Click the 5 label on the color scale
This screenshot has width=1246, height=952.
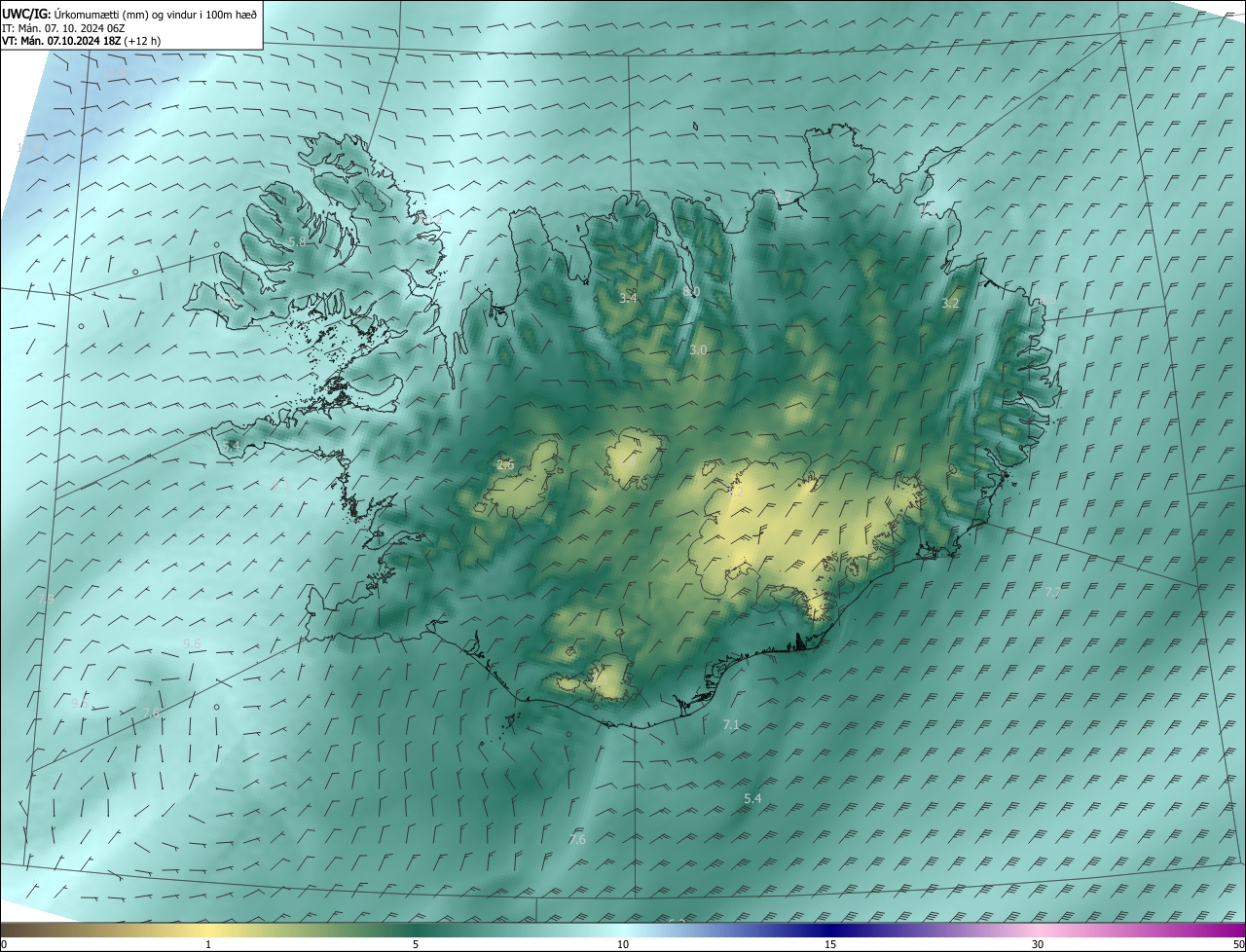tap(416, 944)
